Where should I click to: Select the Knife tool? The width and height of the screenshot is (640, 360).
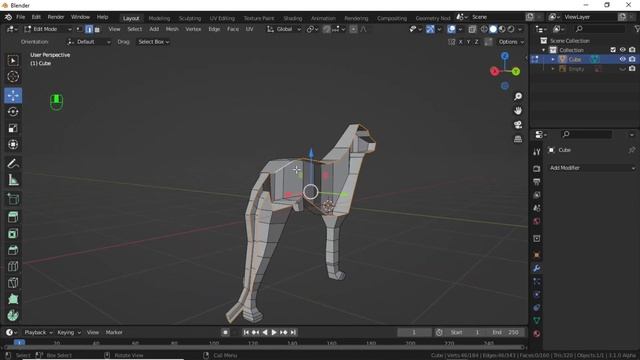[x=13, y=283]
